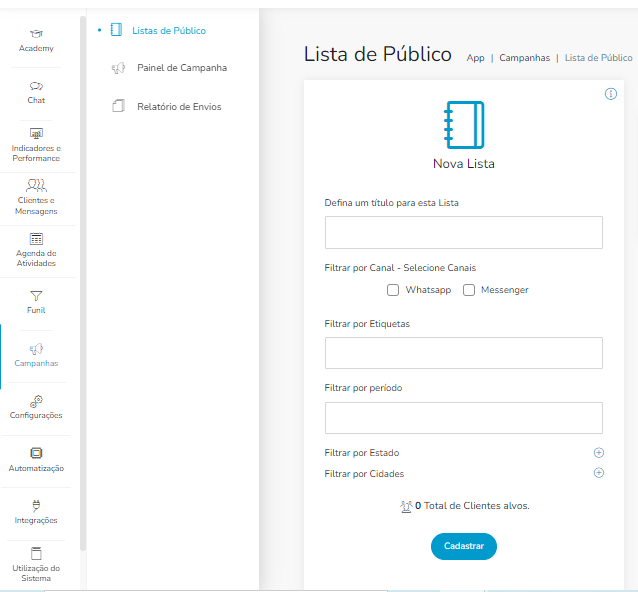The image size is (638, 592).
Task: Click the Relatório de Envios document icon
Action: [x=118, y=106]
